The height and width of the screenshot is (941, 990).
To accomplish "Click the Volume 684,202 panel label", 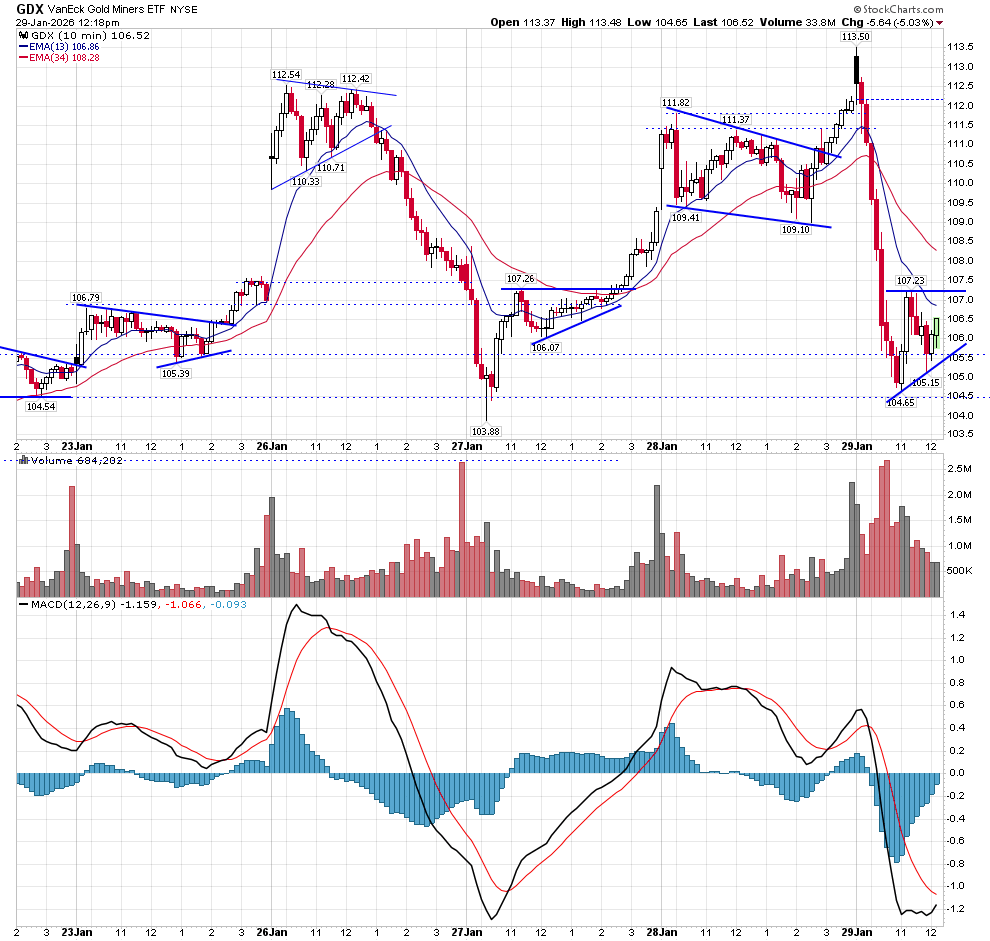I will [67, 461].
